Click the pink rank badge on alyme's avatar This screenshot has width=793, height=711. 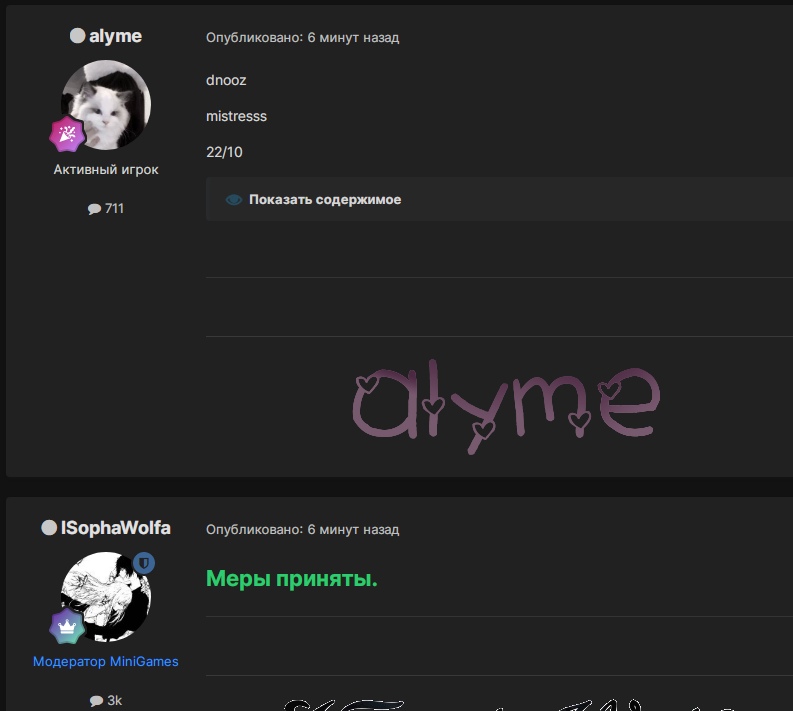point(67,133)
